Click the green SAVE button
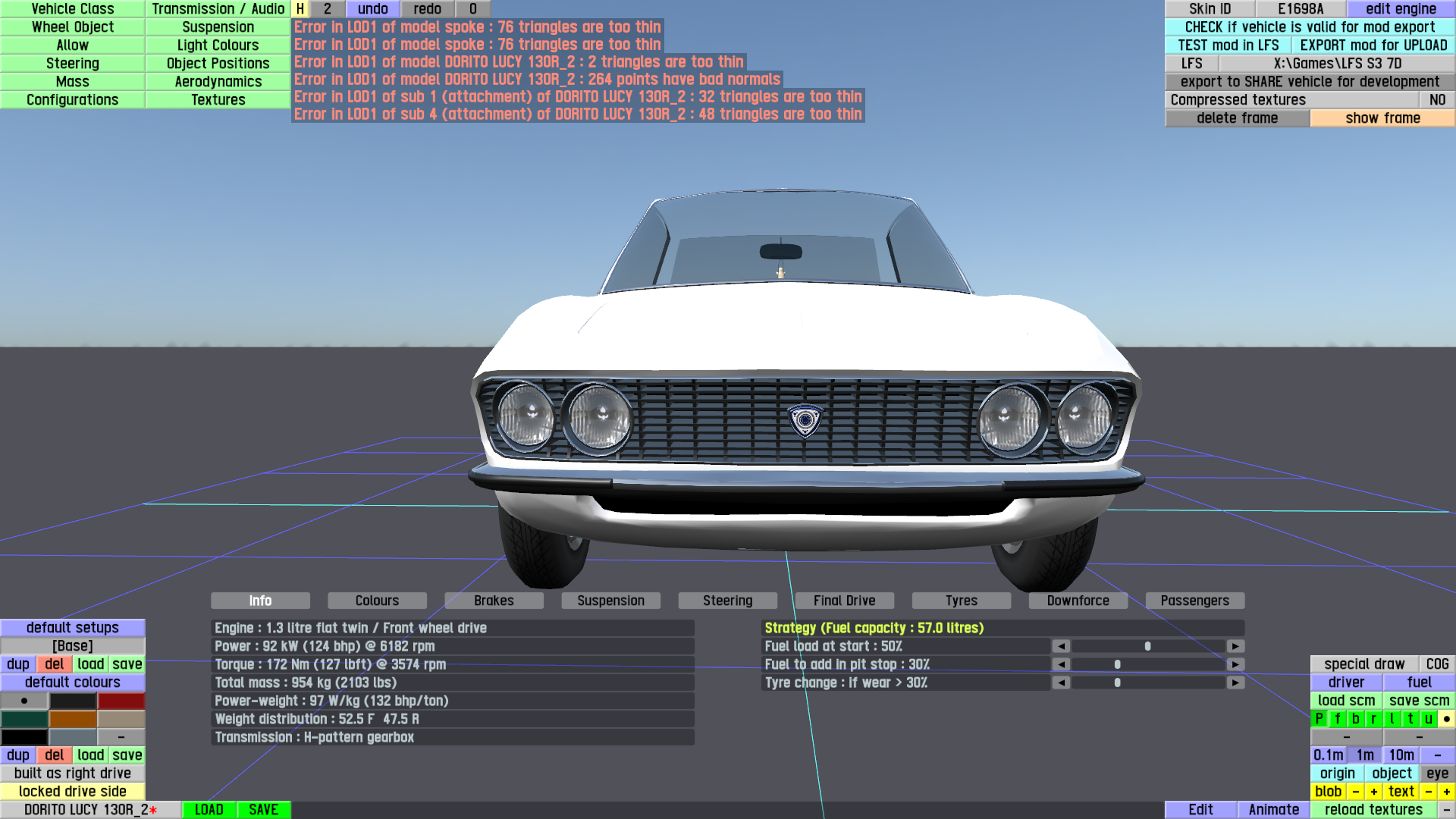Viewport: 1456px width, 819px height. coord(263,810)
